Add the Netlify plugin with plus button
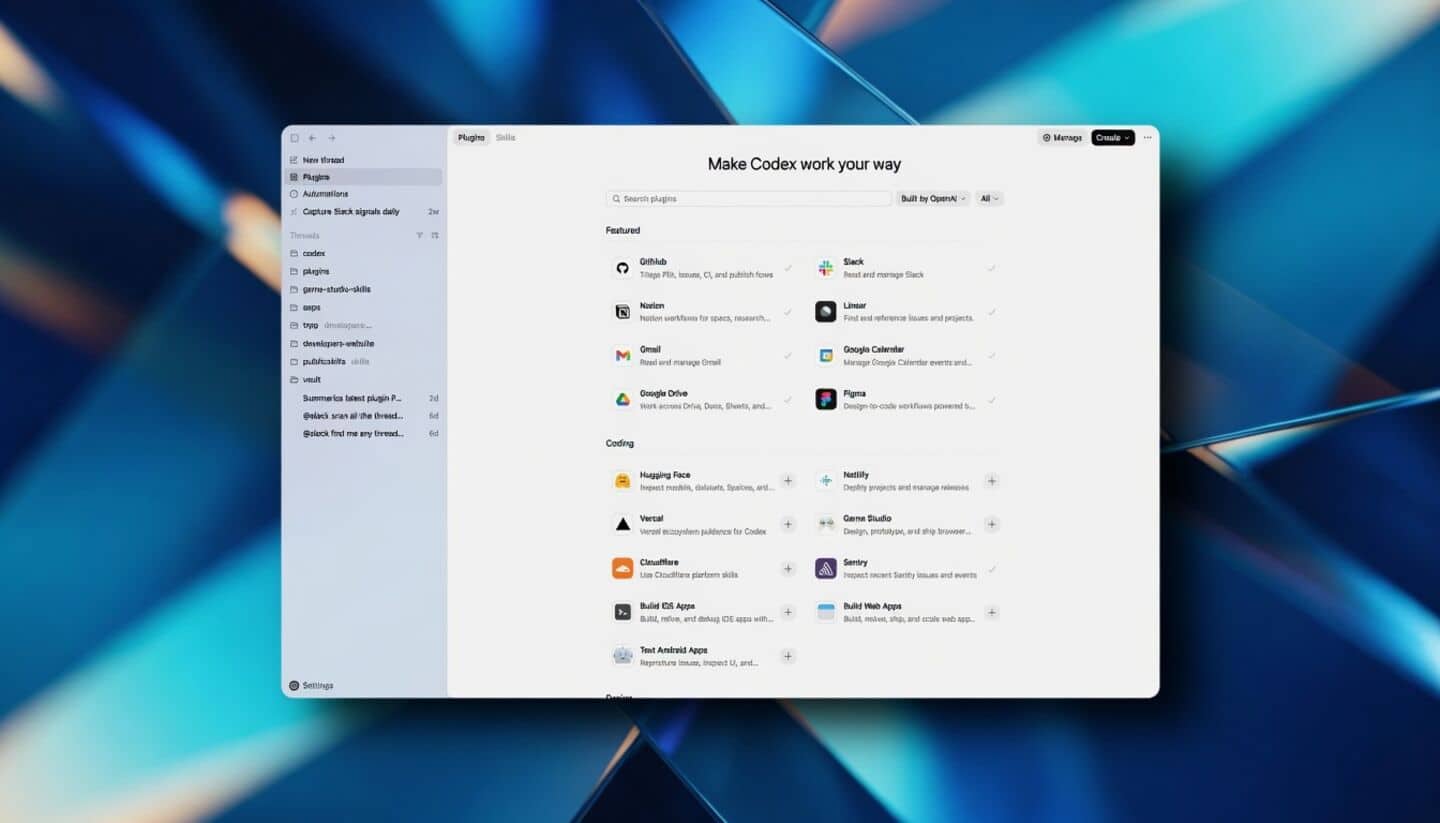The height and width of the screenshot is (823, 1440). click(x=991, y=481)
